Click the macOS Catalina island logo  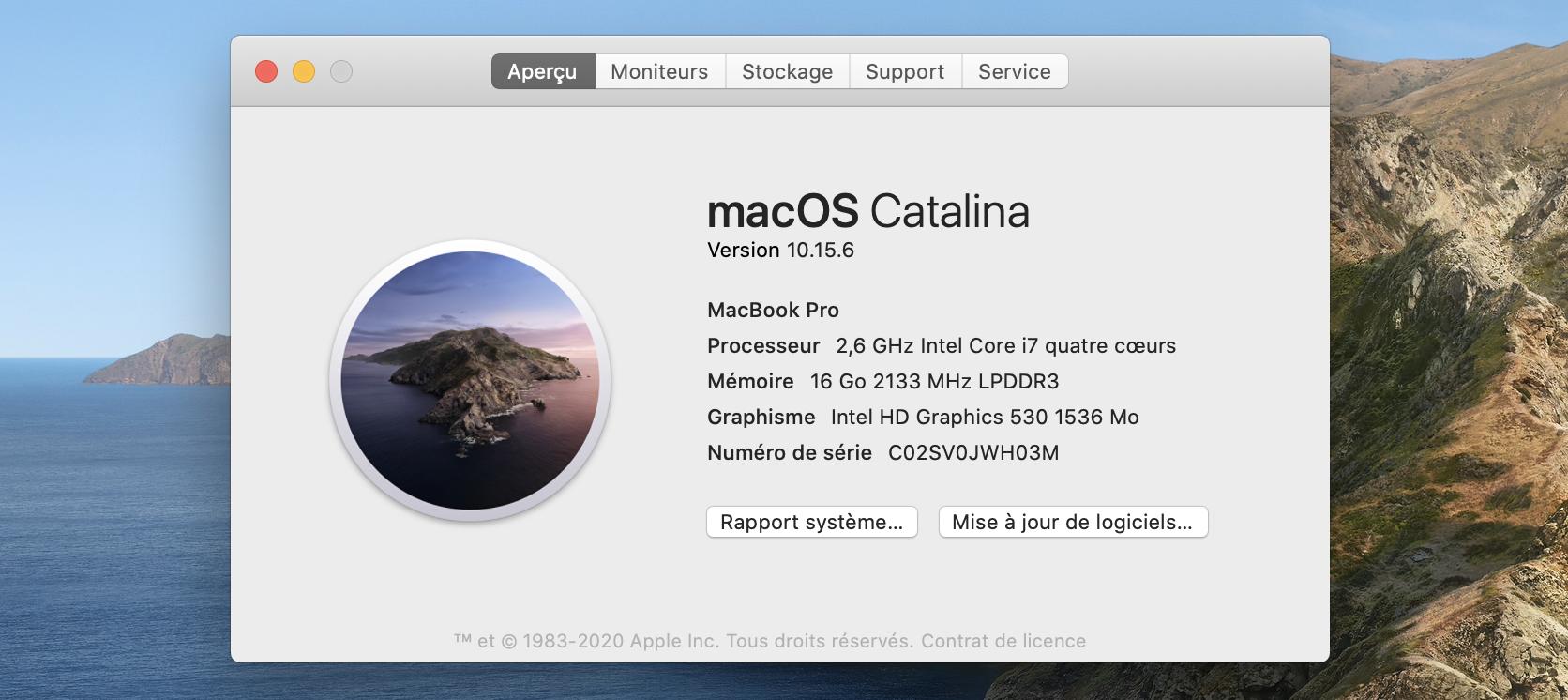coord(470,380)
